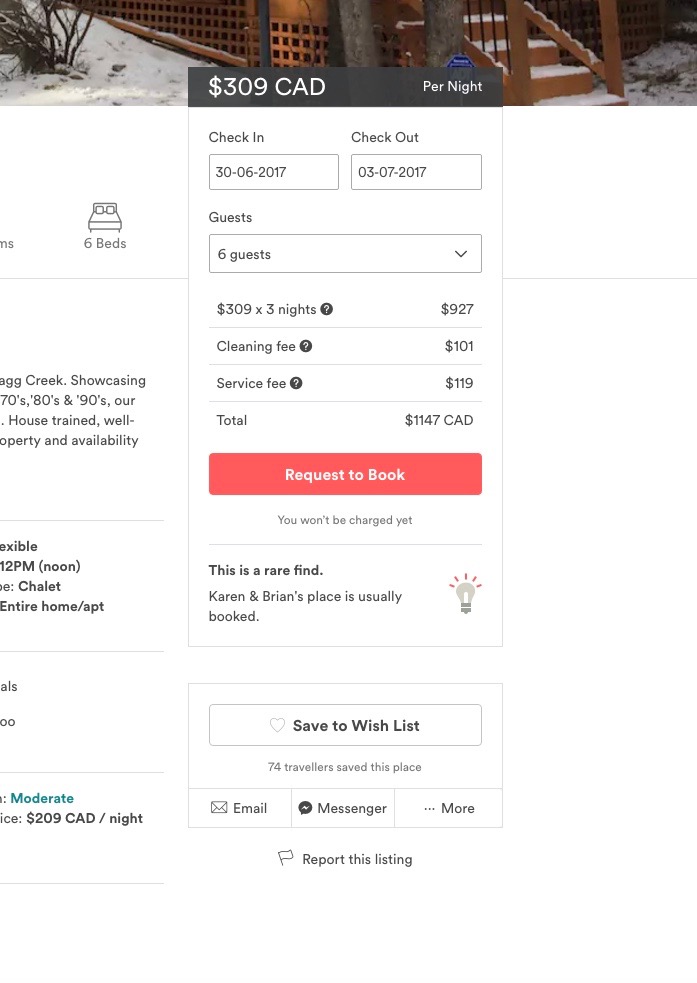Click the Service fee question mark icon

(x=296, y=383)
